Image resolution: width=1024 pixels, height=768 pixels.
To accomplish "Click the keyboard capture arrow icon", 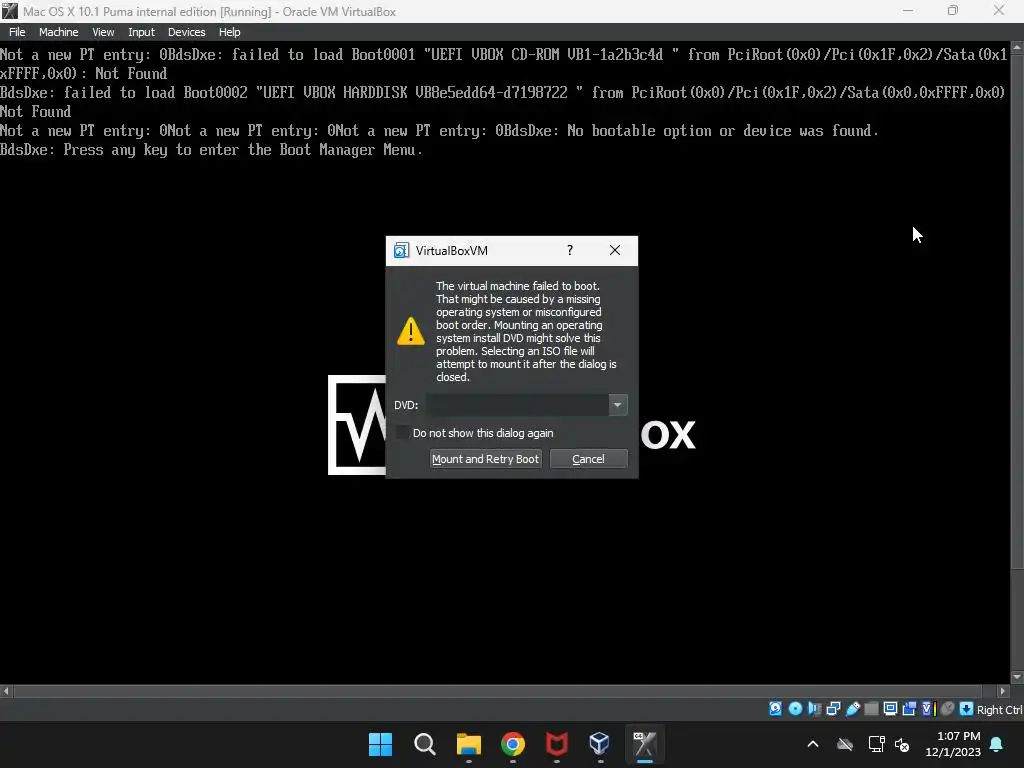I will 967,709.
